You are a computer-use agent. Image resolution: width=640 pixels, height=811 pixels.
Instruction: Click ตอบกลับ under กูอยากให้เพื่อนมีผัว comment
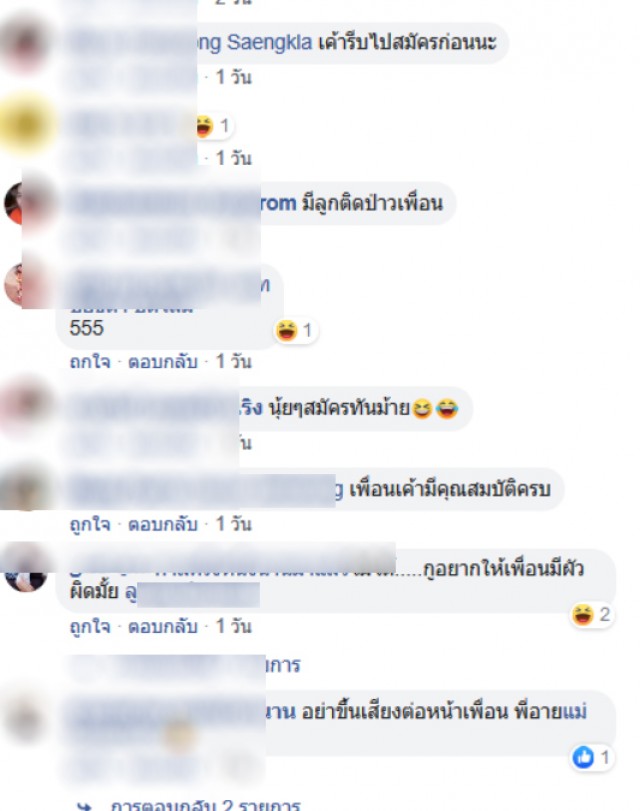click(x=163, y=626)
